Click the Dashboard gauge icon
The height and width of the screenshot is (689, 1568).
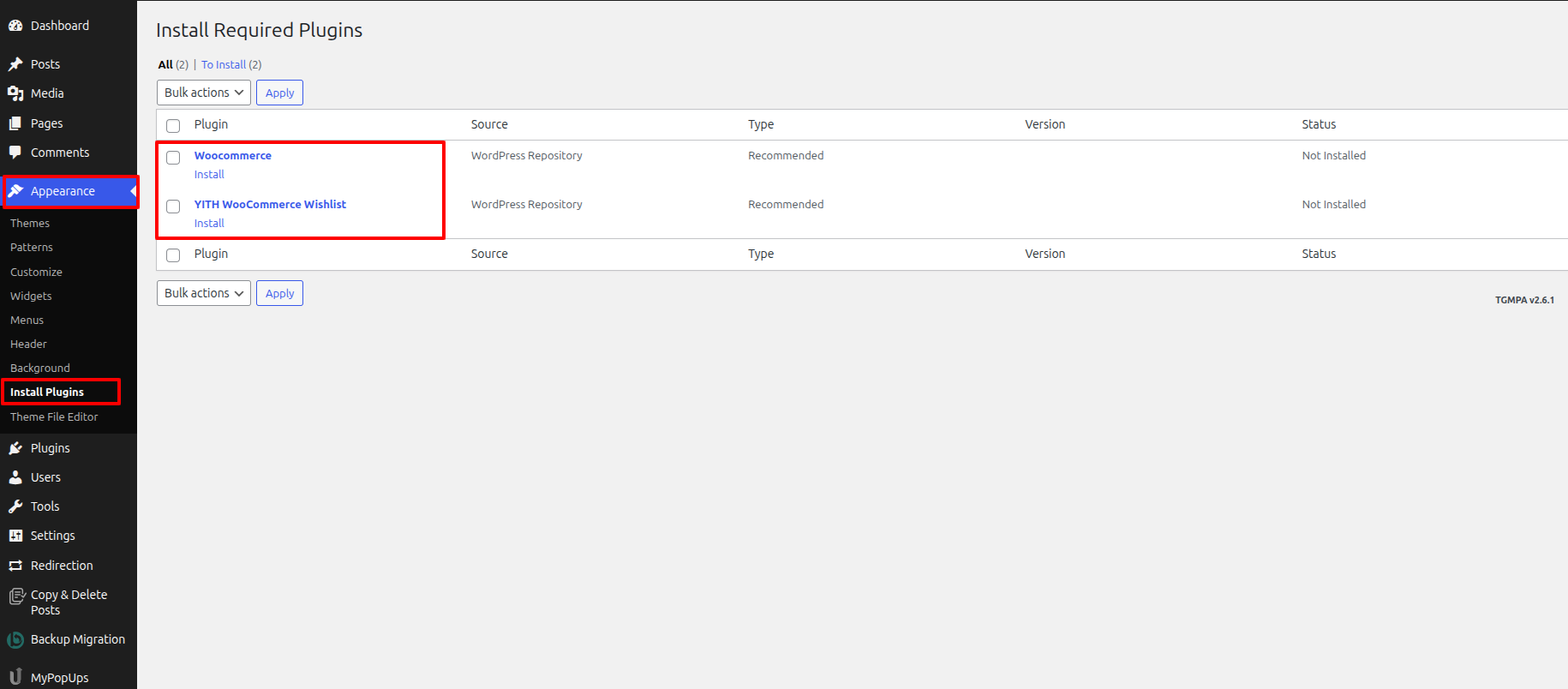[x=15, y=26]
